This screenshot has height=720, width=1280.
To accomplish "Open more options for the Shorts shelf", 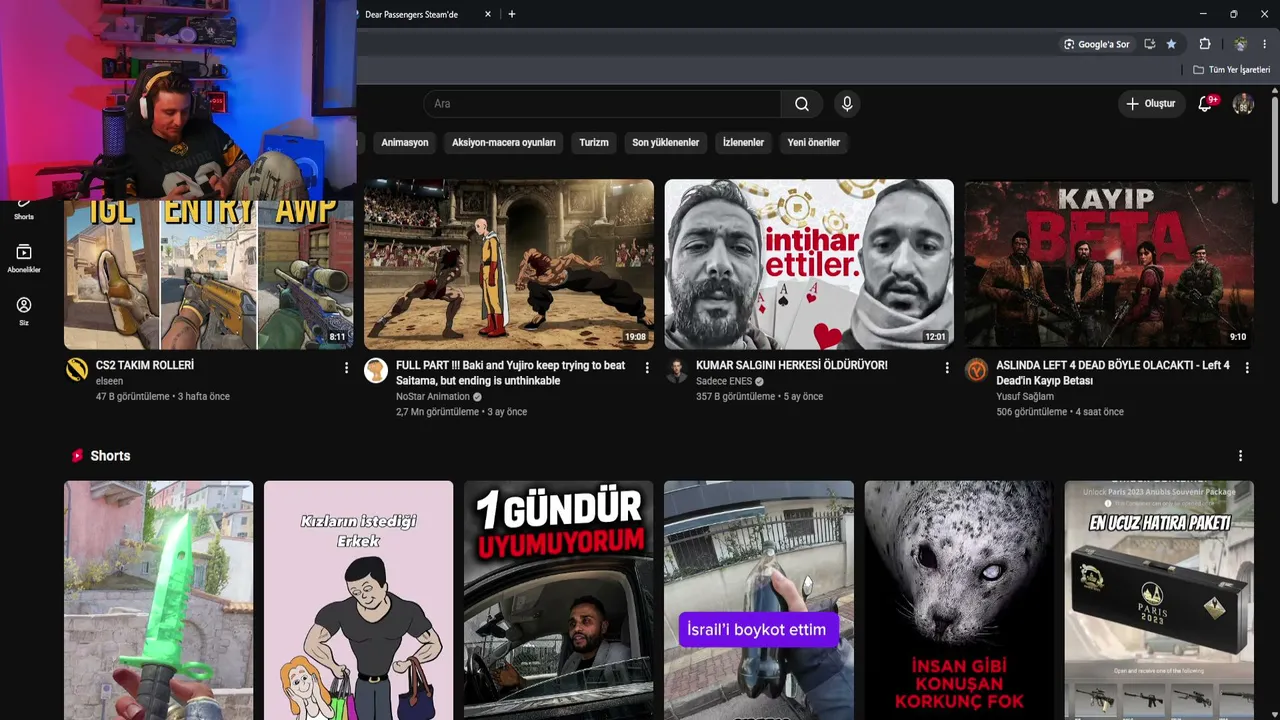I will click(x=1241, y=456).
